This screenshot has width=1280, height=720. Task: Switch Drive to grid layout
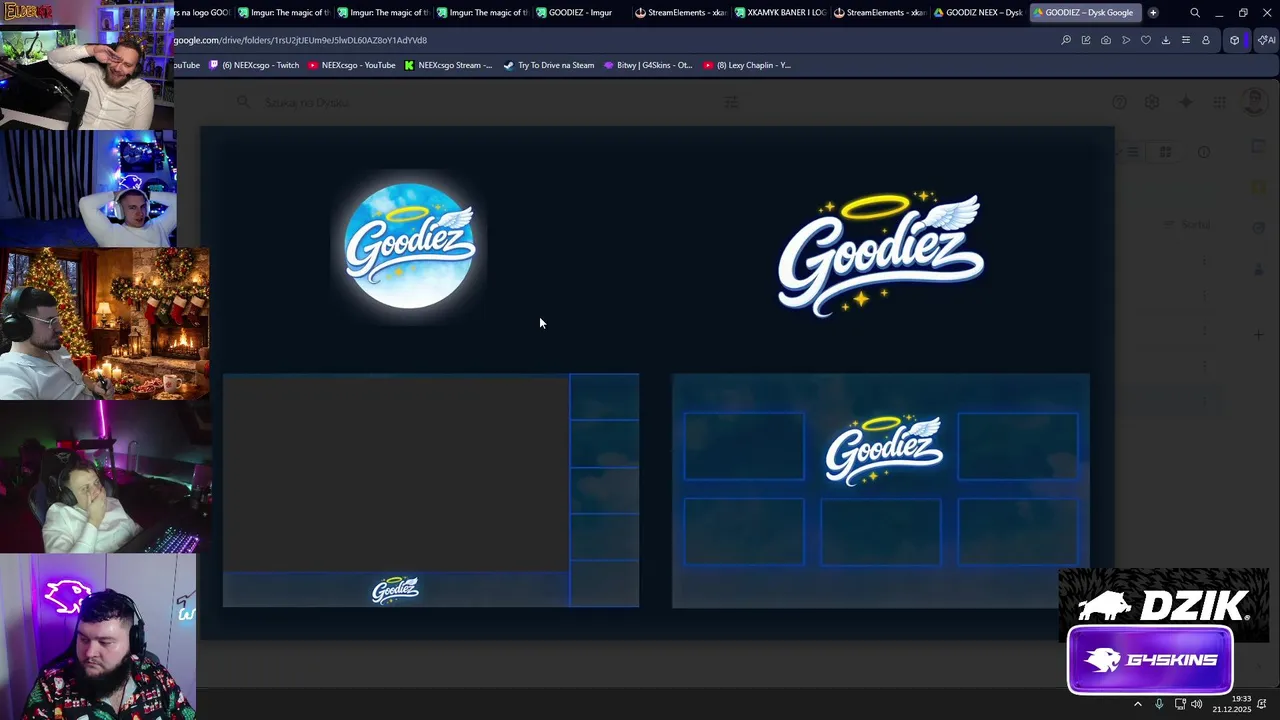pyautogui.click(x=1165, y=152)
